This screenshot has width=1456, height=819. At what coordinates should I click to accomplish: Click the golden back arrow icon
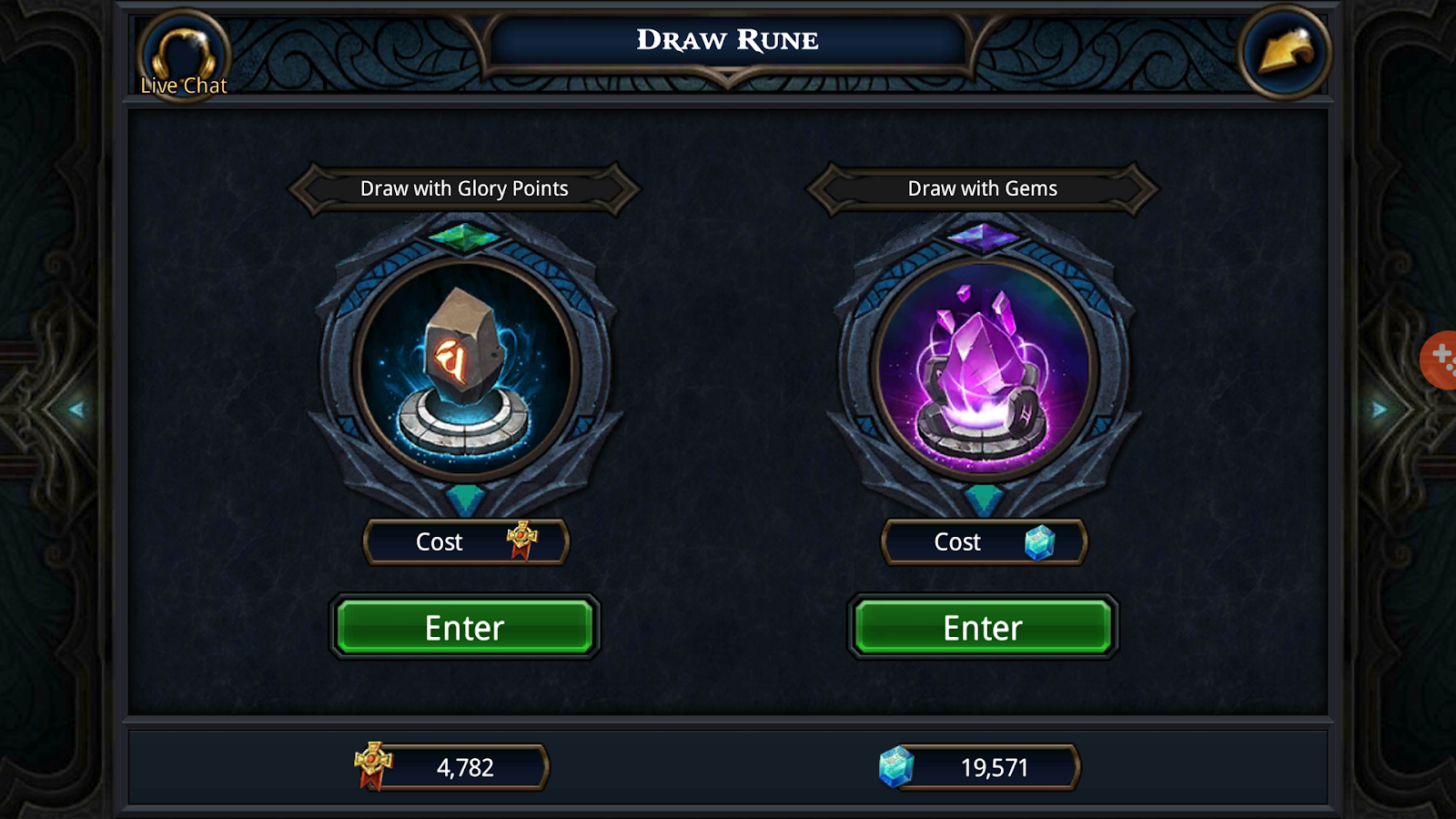coord(1285,52)
